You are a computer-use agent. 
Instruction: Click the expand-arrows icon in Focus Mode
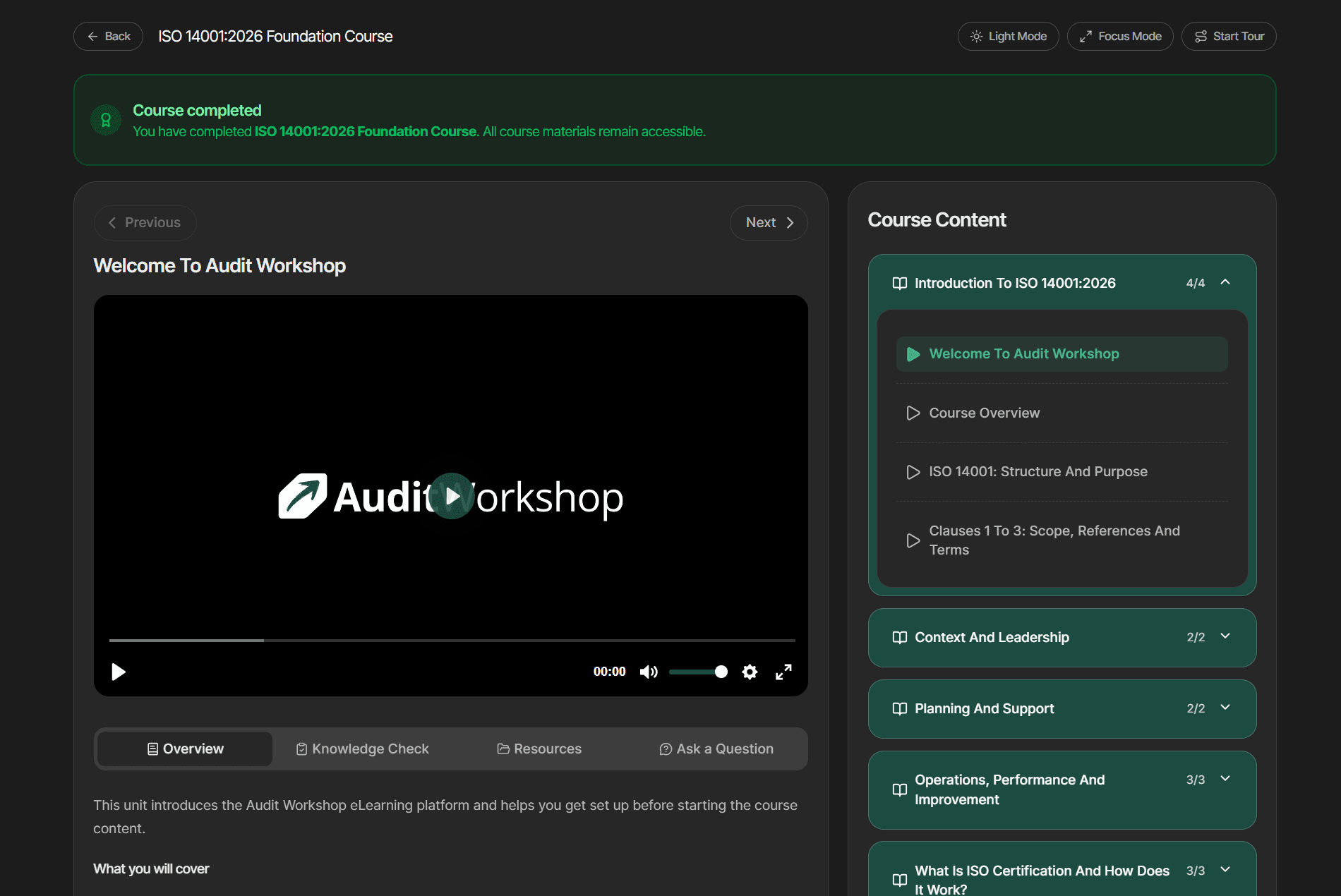(x=1086, y=36)
